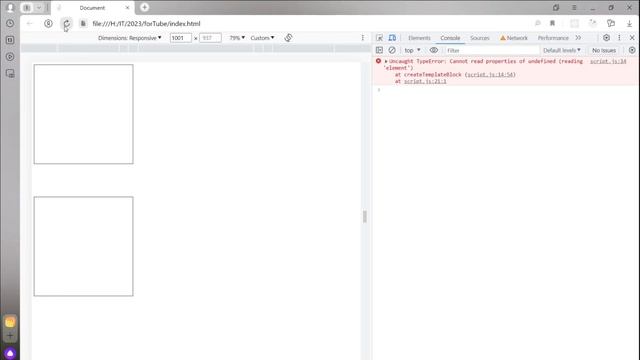Toggle the device toolbar emulation
The height and width of the screenshot is (360, 640).
[x=392, y=38]
